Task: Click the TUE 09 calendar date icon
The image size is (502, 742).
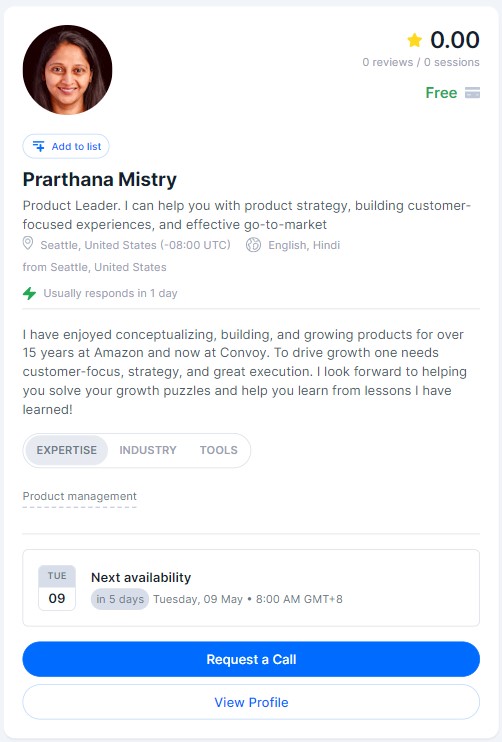Action: 57,588
